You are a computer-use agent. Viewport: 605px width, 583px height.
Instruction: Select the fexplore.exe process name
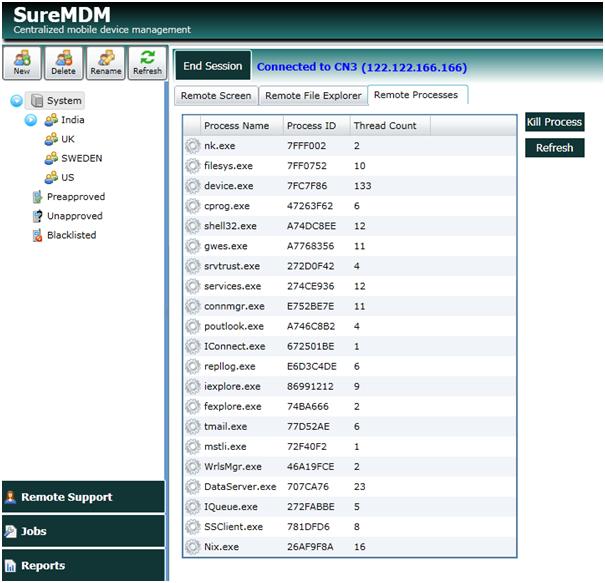tap(233, 407)
